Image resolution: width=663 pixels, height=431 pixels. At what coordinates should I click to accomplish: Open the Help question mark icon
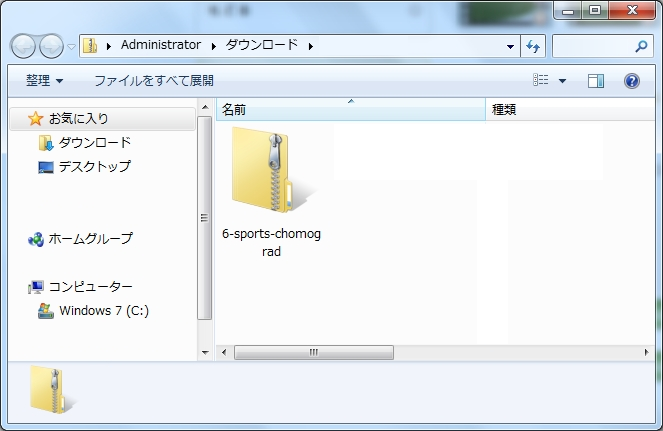(x=631, y=81)
